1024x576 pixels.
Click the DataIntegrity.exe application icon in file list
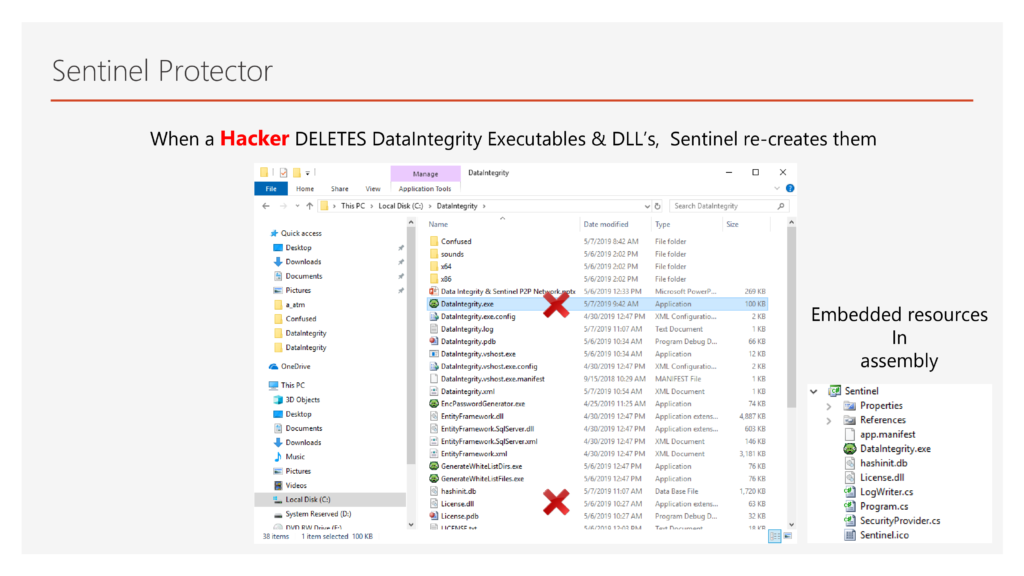point(434,303)
